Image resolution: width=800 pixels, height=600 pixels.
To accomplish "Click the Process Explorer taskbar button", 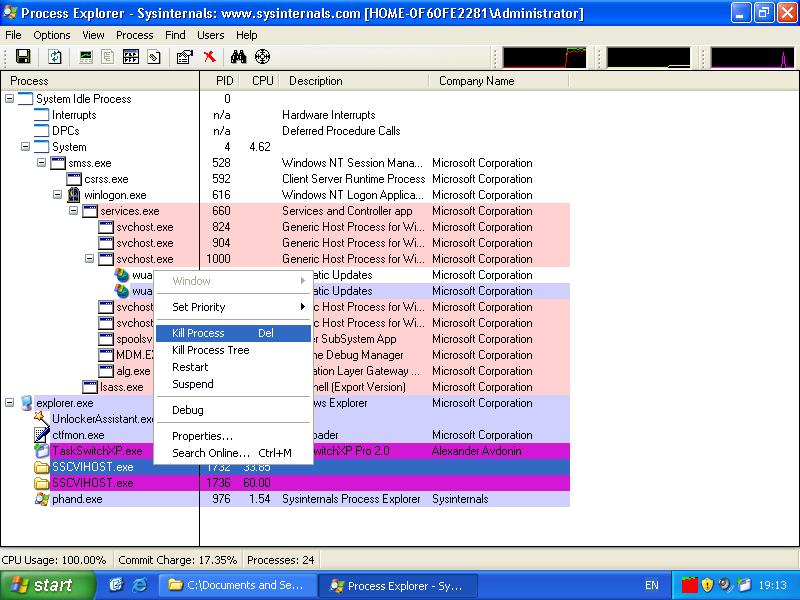I will (x=398, y=585).
